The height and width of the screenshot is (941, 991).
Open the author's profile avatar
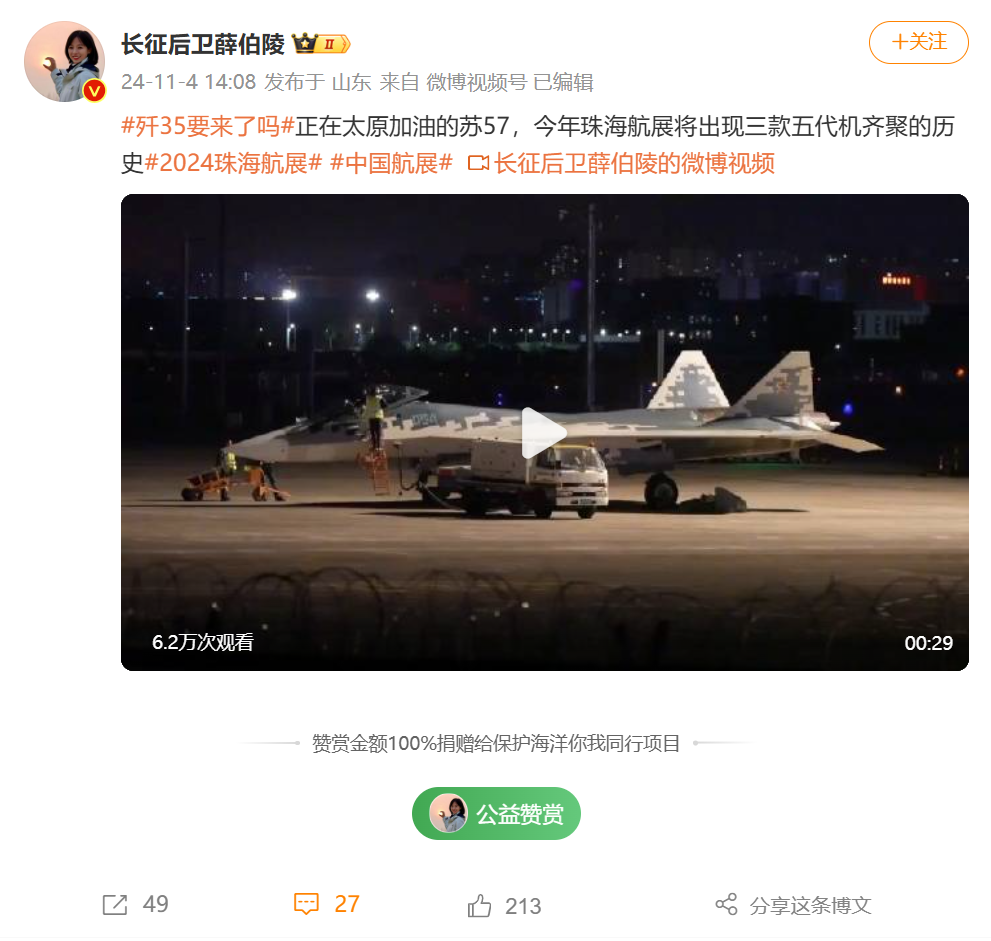pyautogui.click(x=64, y=61)
